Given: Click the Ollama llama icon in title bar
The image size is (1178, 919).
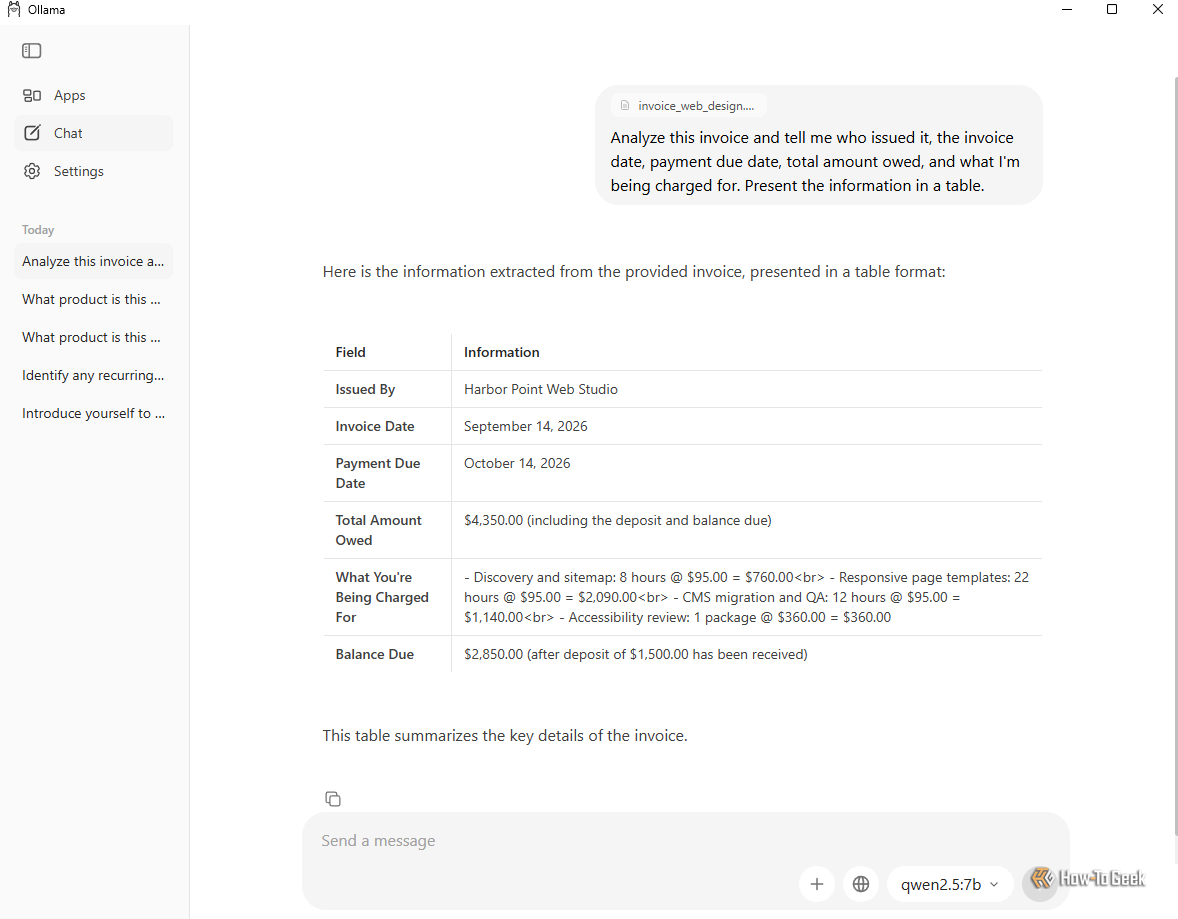Looking at the screenshot, I should (14, 10).
